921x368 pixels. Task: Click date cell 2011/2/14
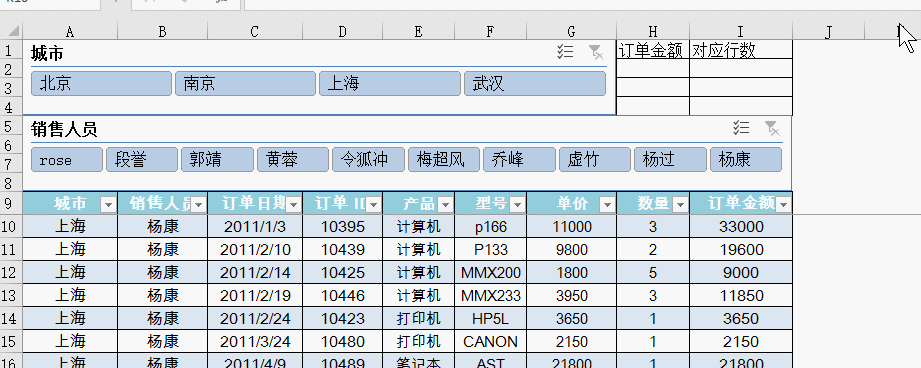pos(255,272)
